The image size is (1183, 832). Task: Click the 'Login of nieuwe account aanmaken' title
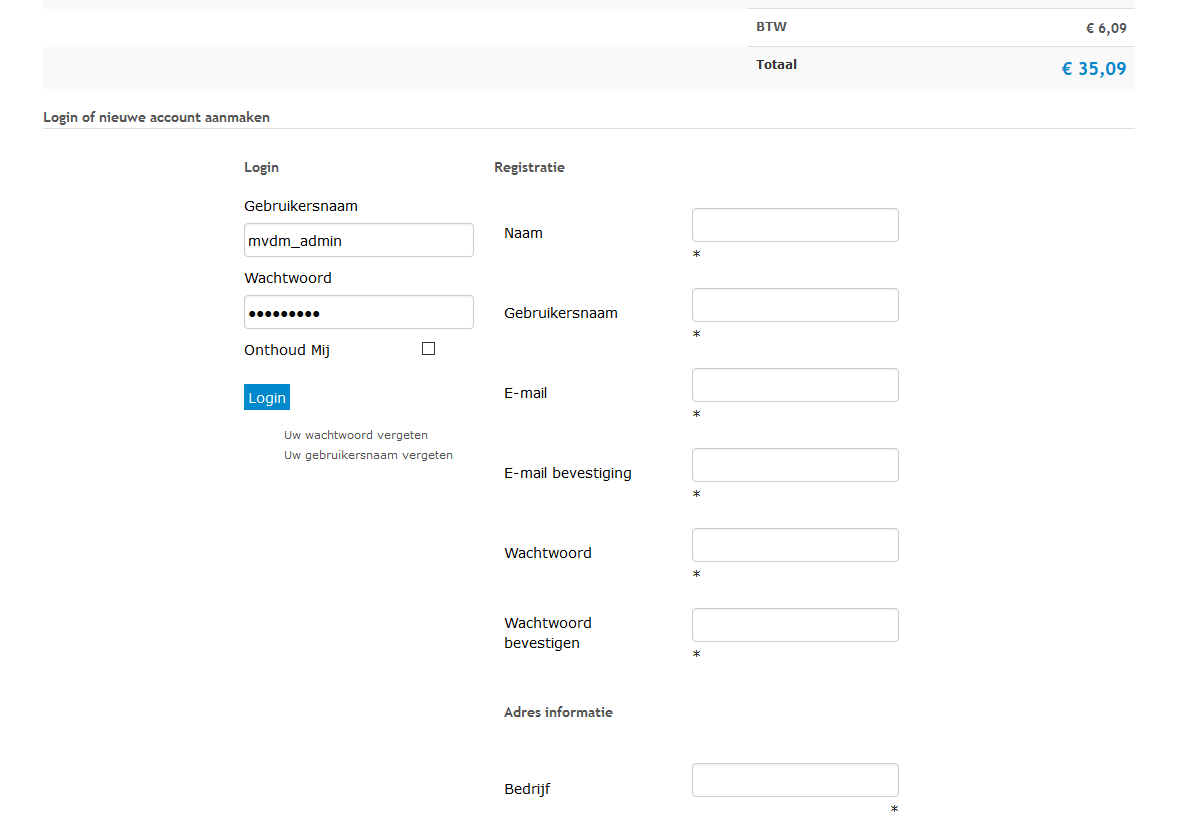(x=156, y=117)
